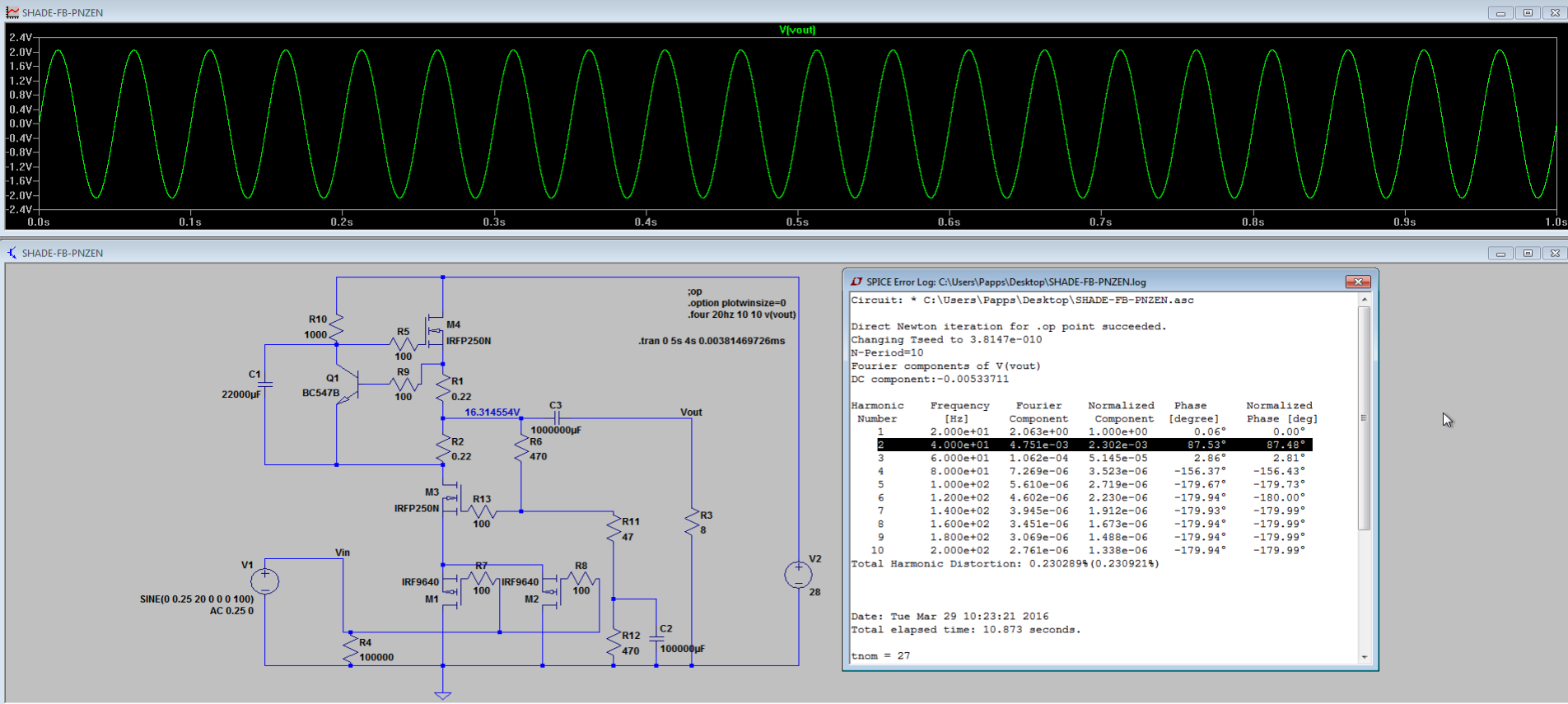Click the 1.0s time axis end label

1556,222
